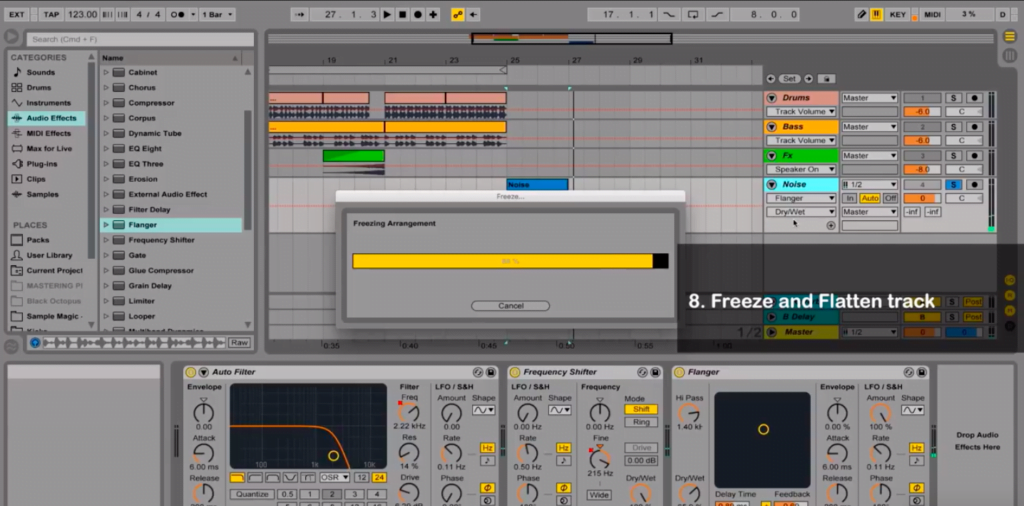Set Noise monitoring to Auto

click(870, 198)
